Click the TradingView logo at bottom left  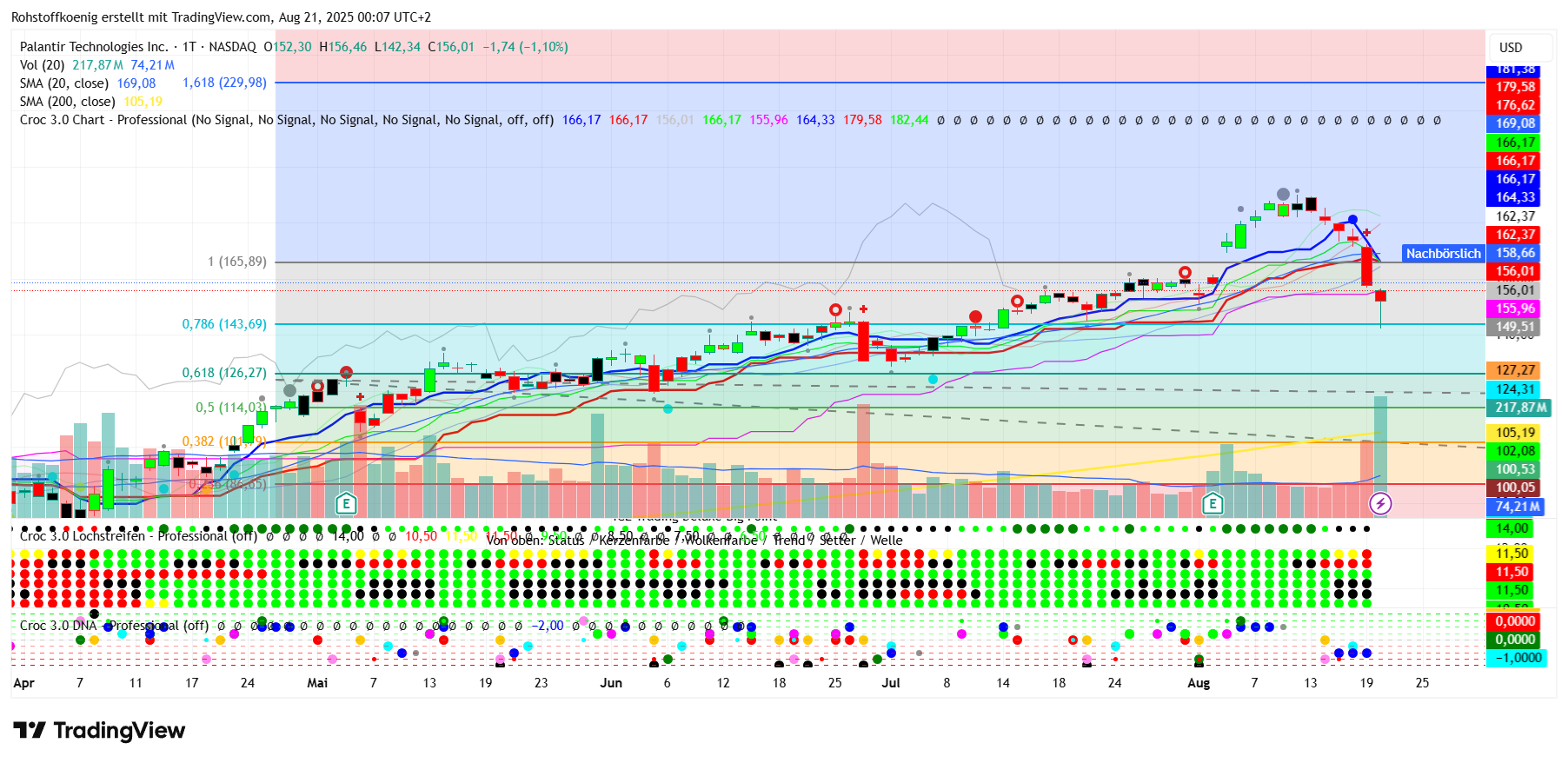point(99,731)
